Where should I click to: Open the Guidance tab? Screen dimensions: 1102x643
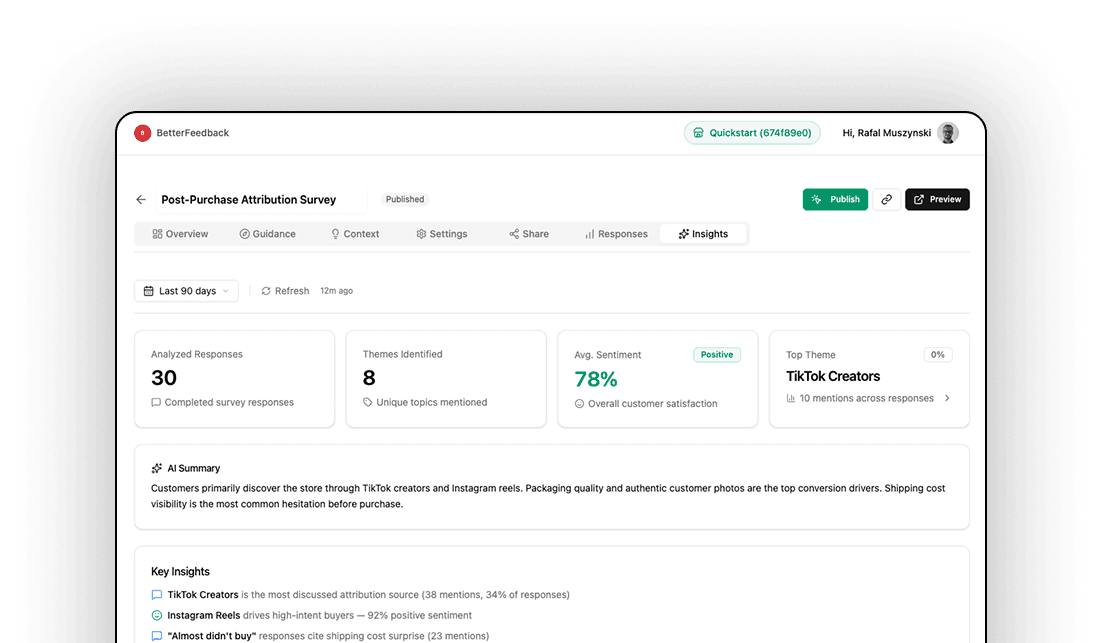pos(268,234)
